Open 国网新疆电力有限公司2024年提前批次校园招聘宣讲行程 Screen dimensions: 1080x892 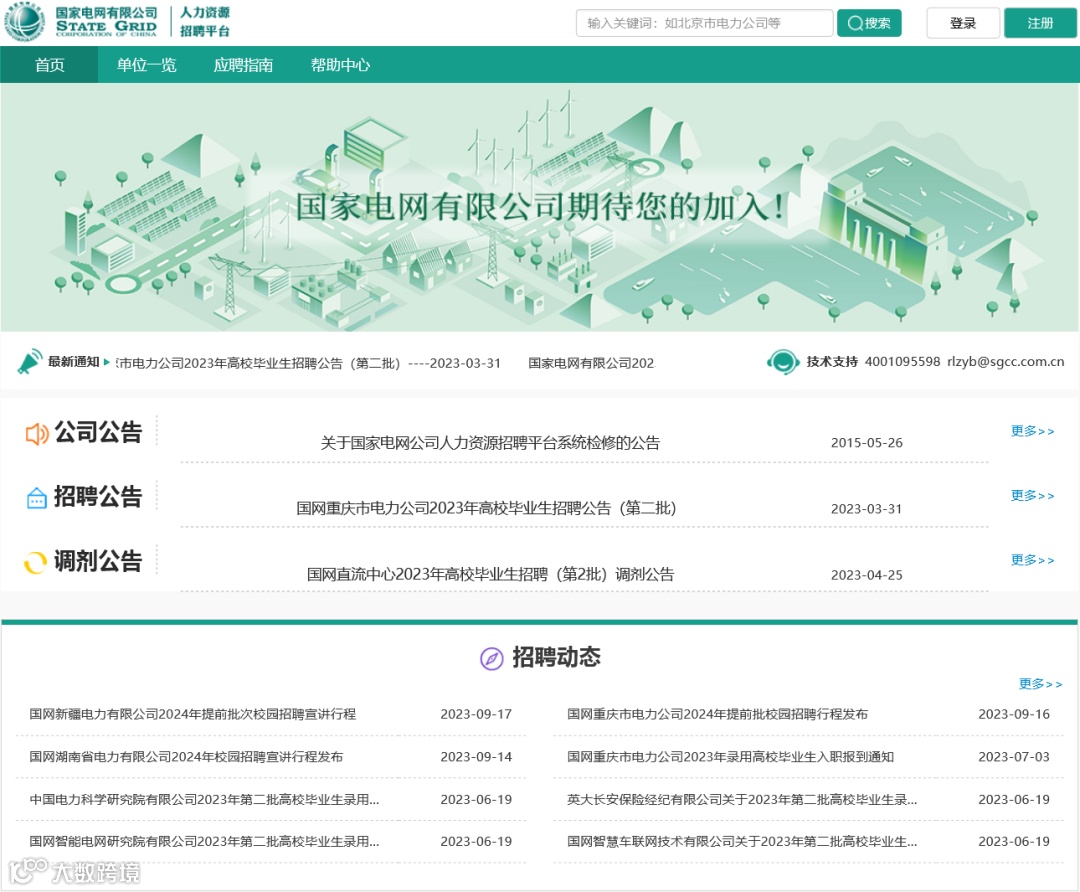pyautogui.click(x=193, y=714)
